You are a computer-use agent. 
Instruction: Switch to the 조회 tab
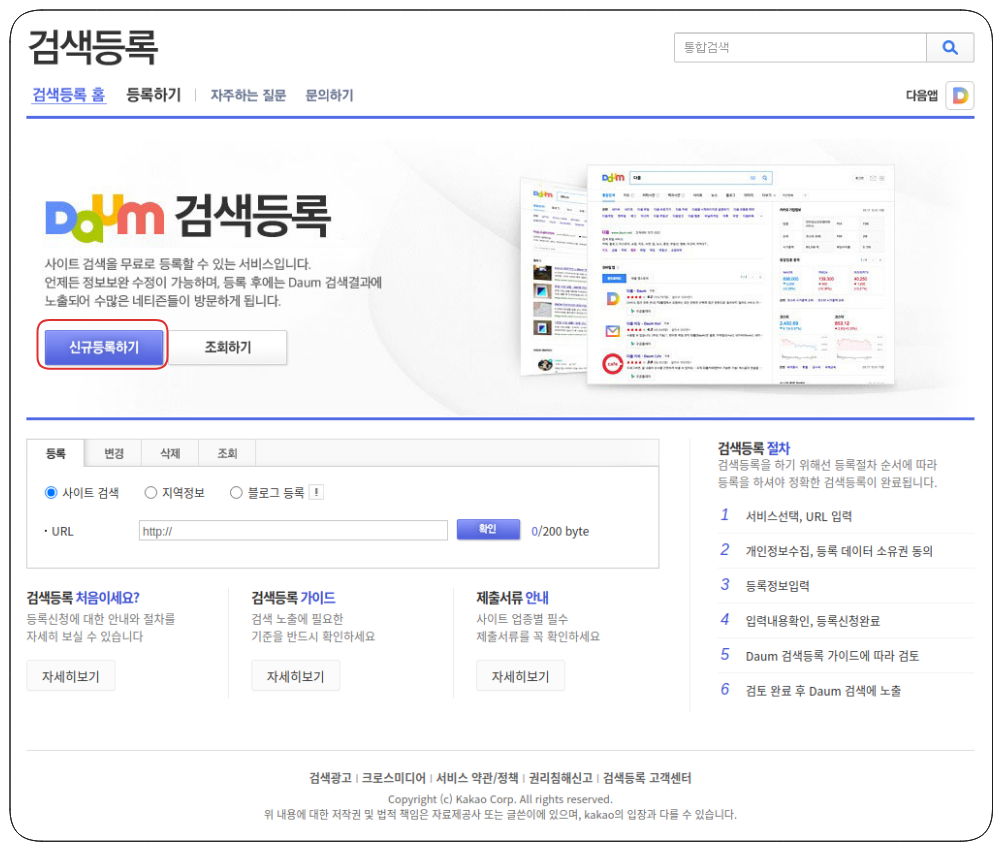(227, 454)
